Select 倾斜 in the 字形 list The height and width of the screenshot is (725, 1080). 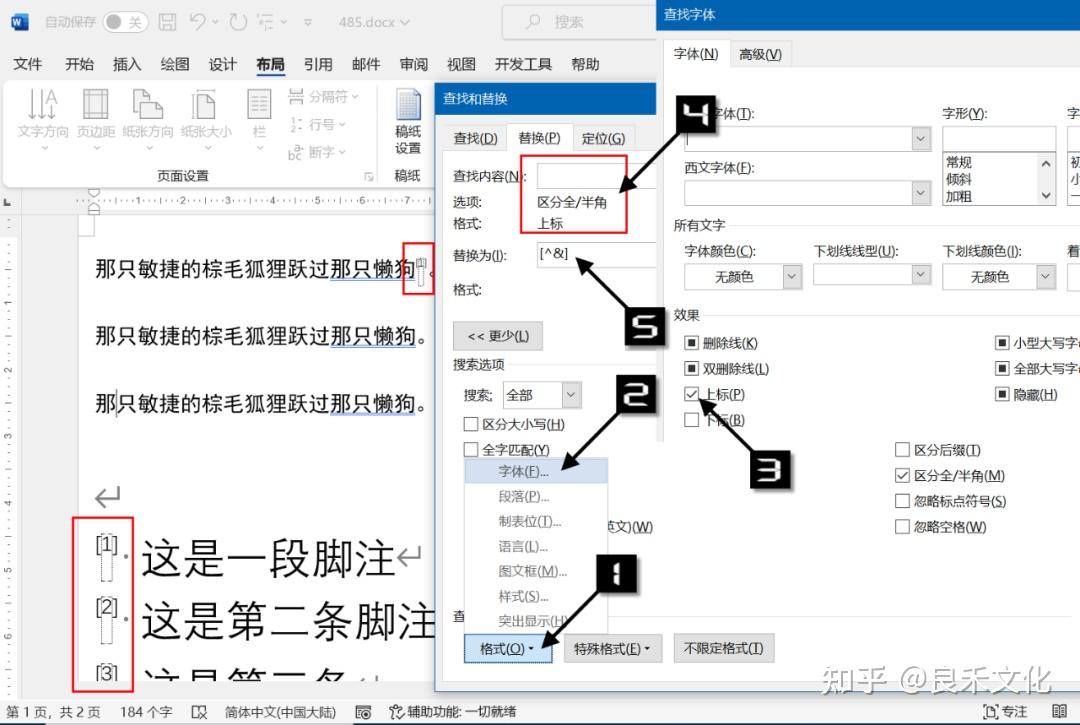tap(959, 179)
